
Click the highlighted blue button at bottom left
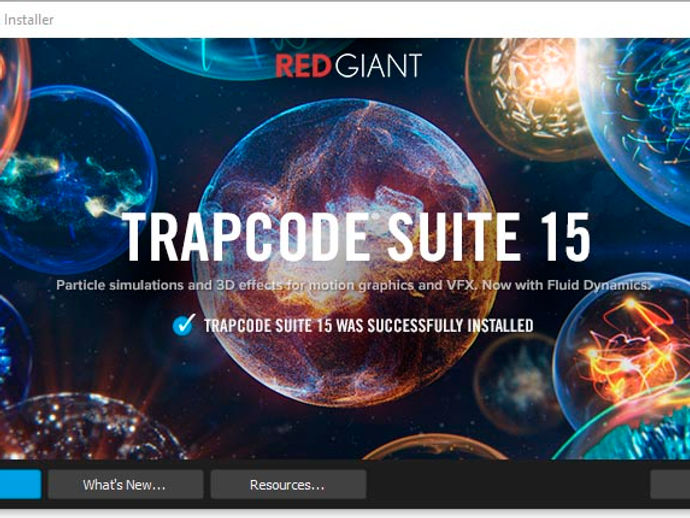click(x=20, y=484)
